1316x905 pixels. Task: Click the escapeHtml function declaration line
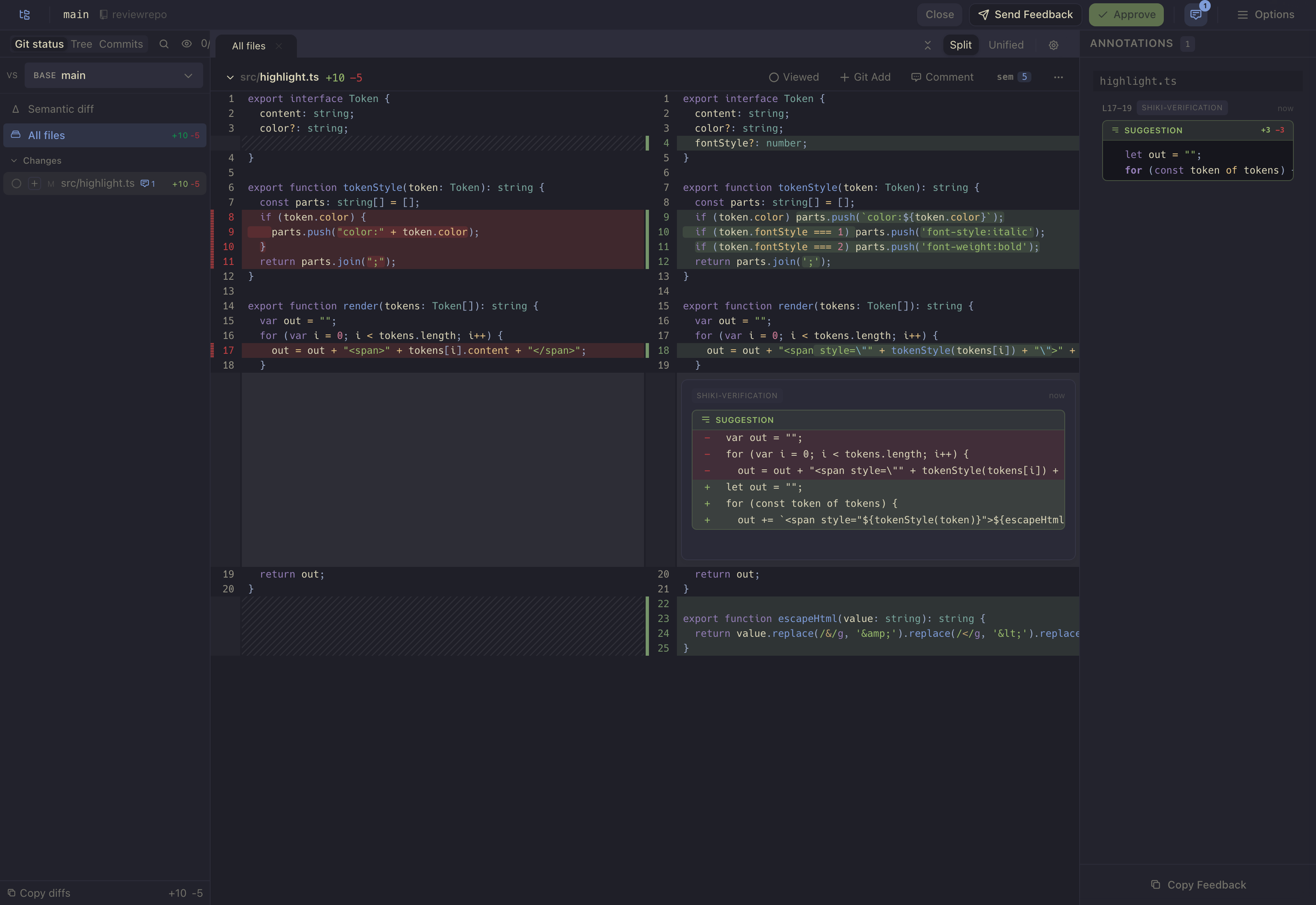878,619
